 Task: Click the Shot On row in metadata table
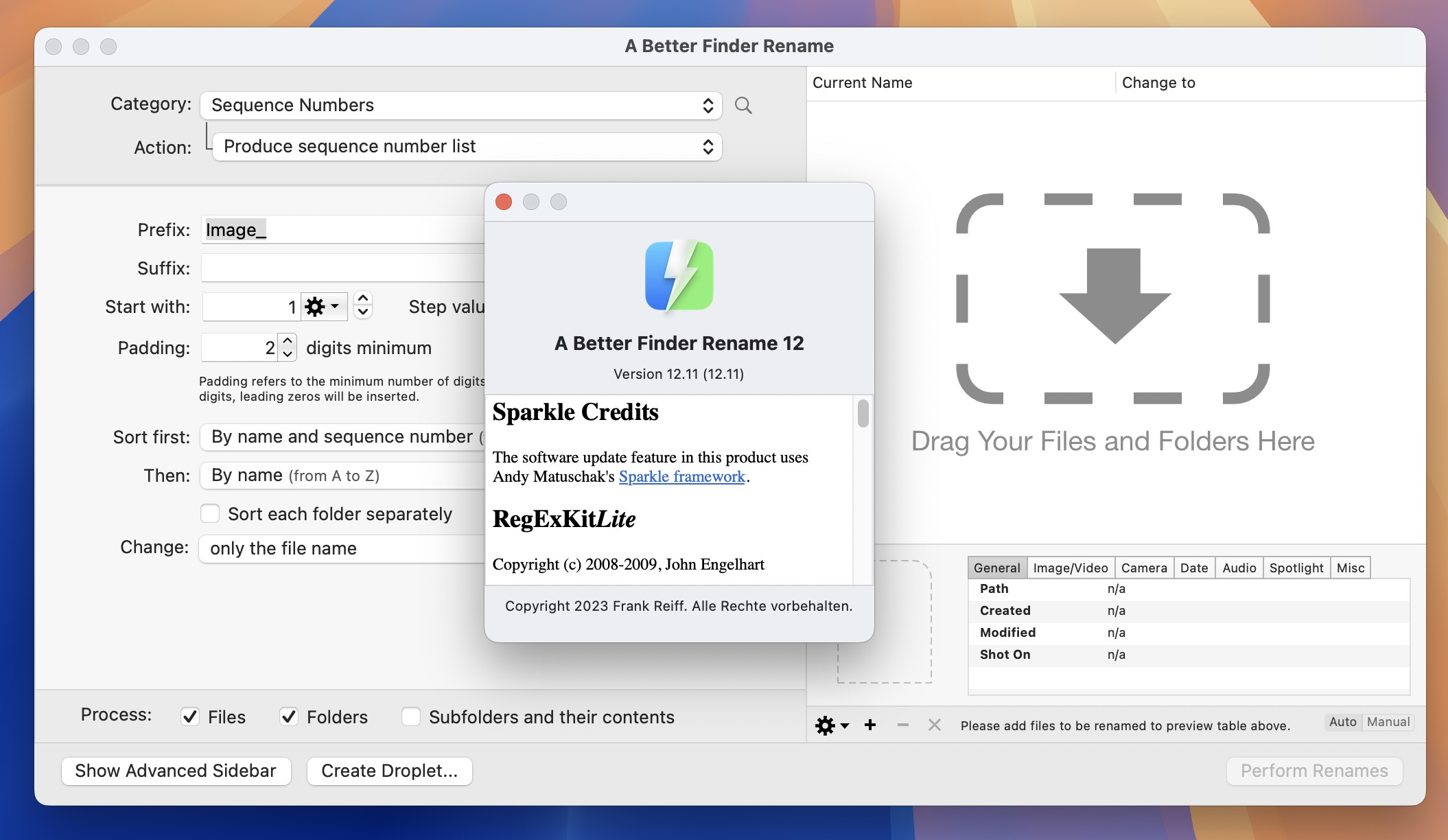[1189, 655]
